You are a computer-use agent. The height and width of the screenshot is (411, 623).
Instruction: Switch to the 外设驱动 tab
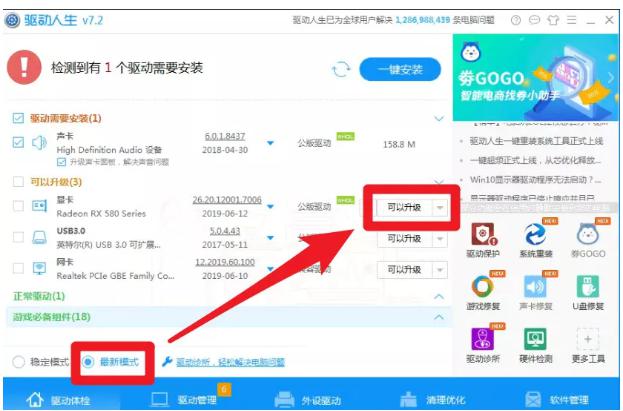308,399
